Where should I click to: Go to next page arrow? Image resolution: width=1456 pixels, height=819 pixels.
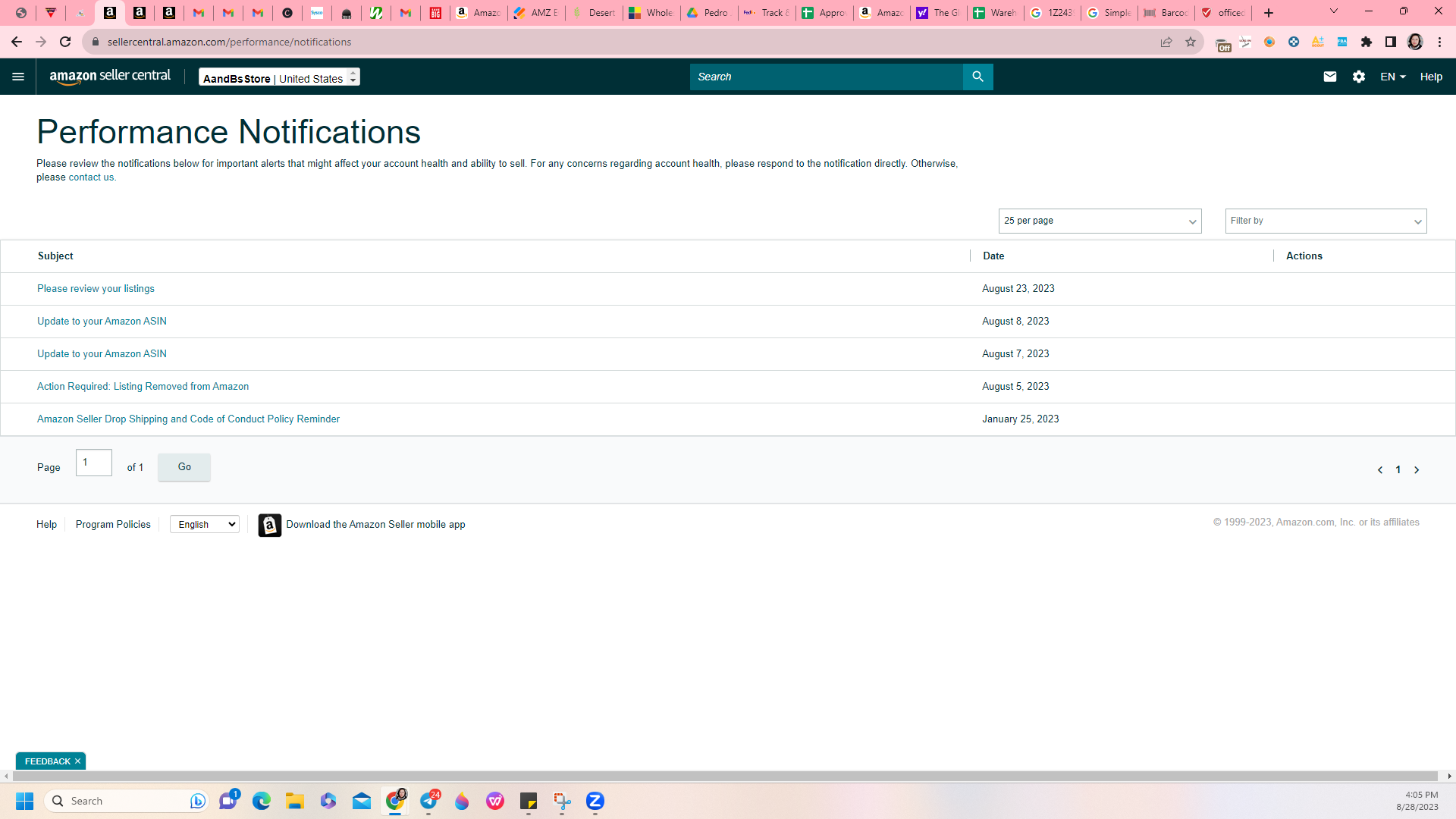pyautogui.click(x=1417, y=470)
